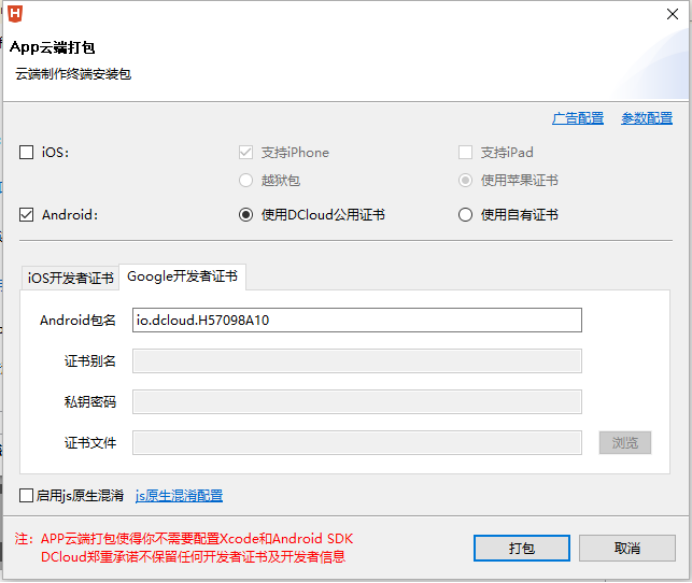Switch to the iOS开发者证书 tab
The image size is (692, 583).
tap(70, 278)
